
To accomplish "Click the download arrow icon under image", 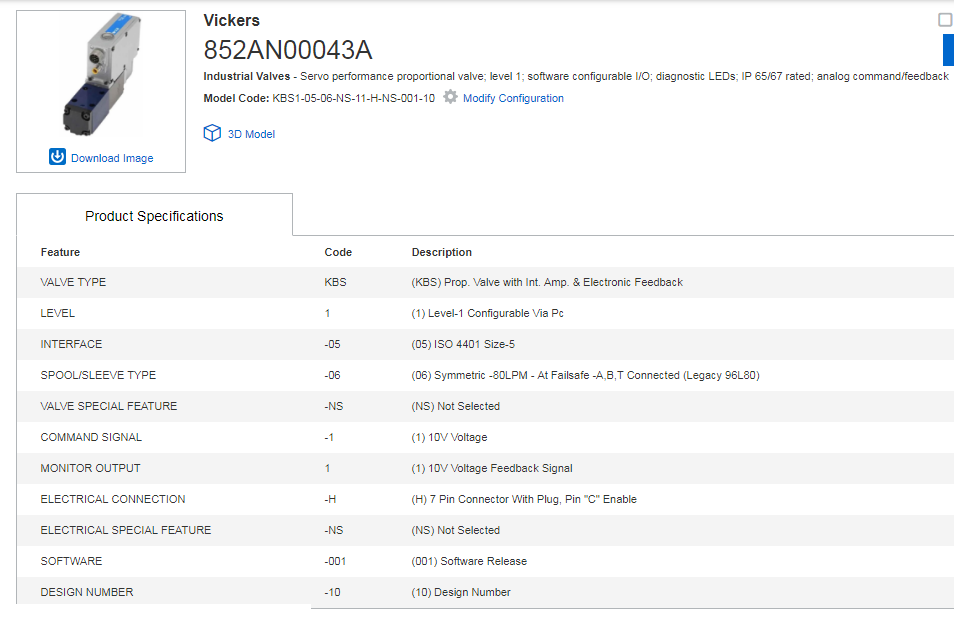I will click(57, 157).
